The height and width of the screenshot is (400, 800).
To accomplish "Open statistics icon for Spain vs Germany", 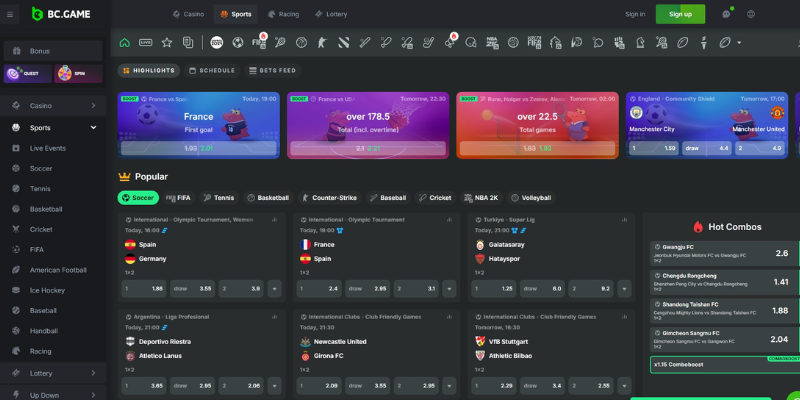I will pyautogui.click(x=274, y=220).
